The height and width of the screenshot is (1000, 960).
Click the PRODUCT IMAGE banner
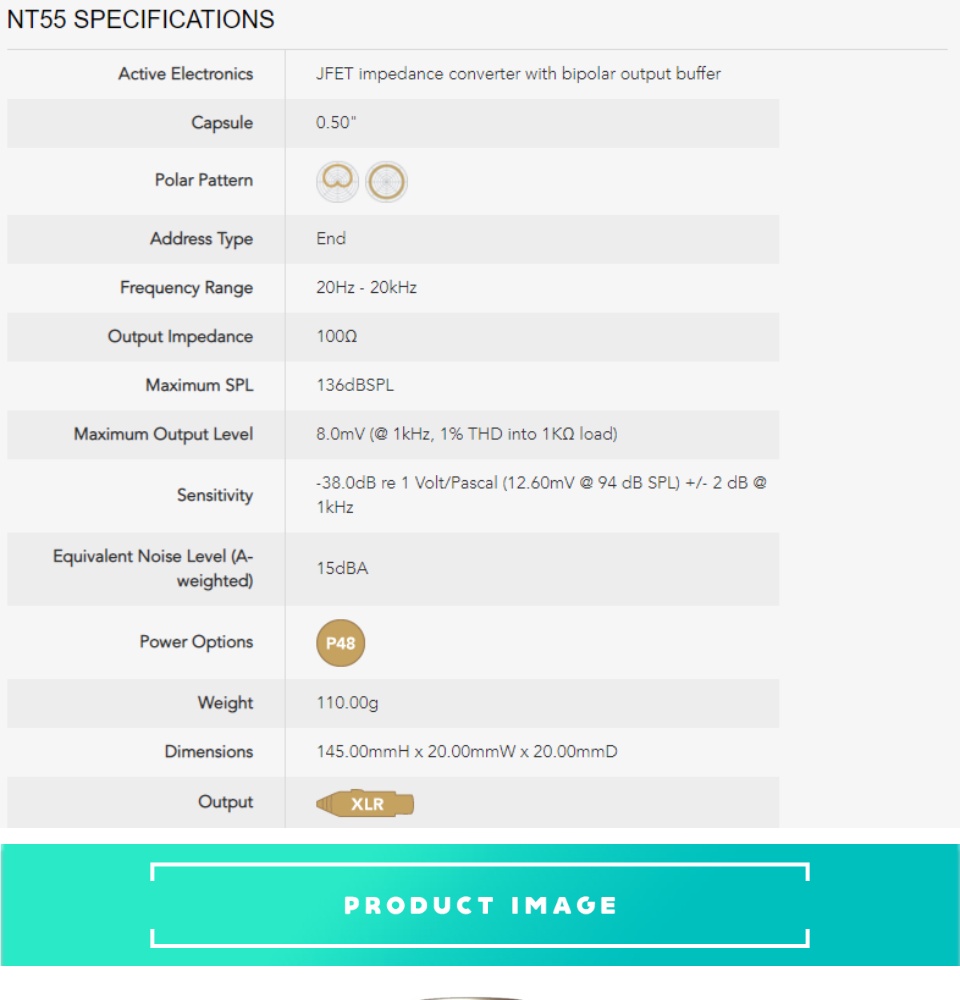pos(480,905)
